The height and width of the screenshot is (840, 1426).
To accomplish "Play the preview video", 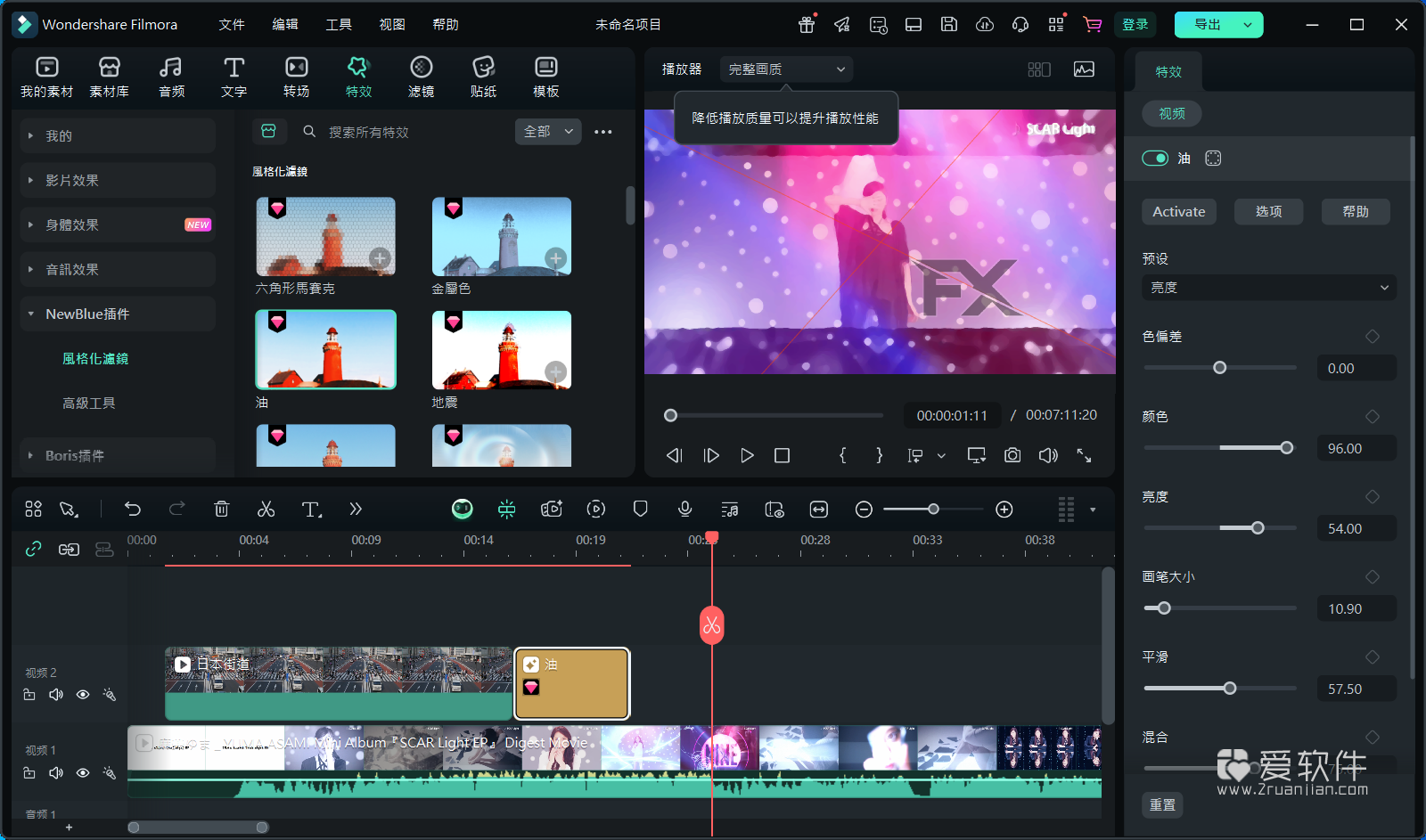I will click(x=747, y=455).
